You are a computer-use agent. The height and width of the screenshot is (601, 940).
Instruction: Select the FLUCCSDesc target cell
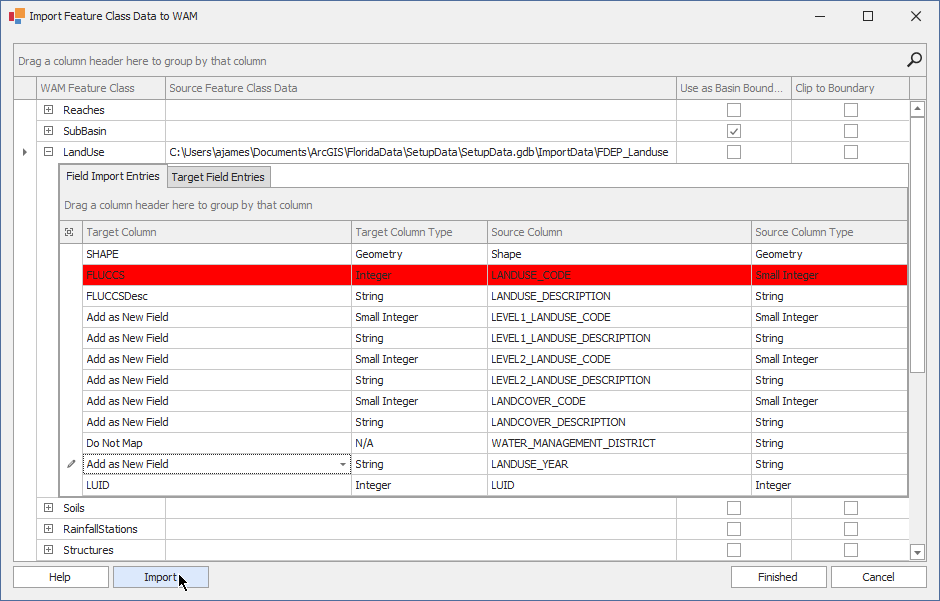click(216, 296)
